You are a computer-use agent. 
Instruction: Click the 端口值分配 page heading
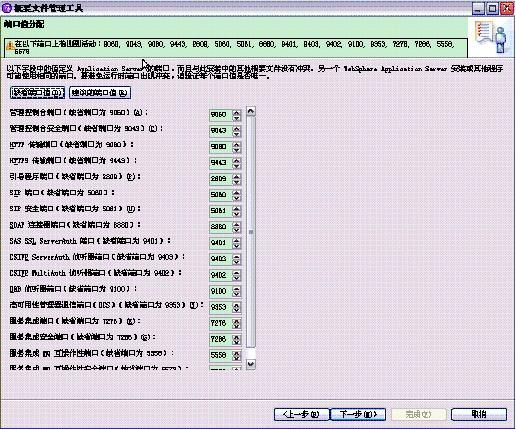point(24,24)
